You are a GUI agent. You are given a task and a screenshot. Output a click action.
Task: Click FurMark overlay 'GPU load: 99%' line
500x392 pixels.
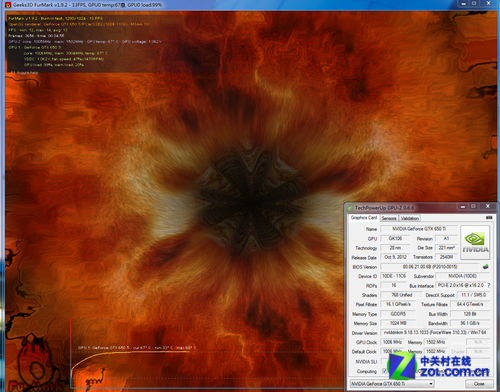pos(54,65)
